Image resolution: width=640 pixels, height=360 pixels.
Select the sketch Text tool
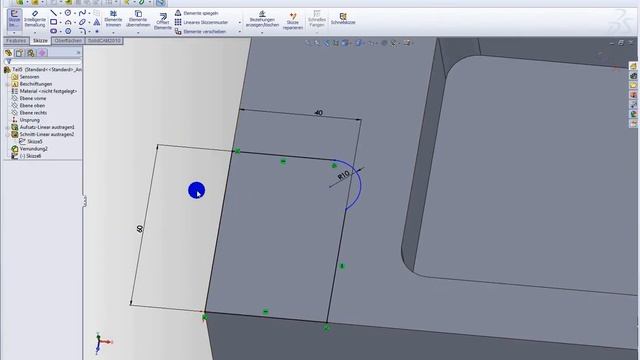click(97, 22)
